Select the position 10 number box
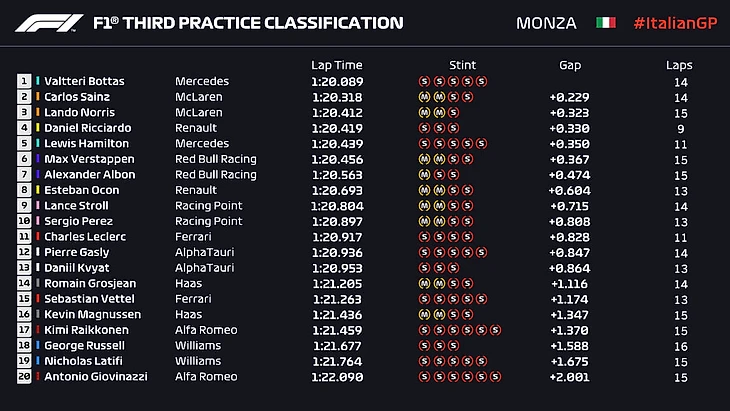The height and width of the screenshot is (411, 730). 24,222
